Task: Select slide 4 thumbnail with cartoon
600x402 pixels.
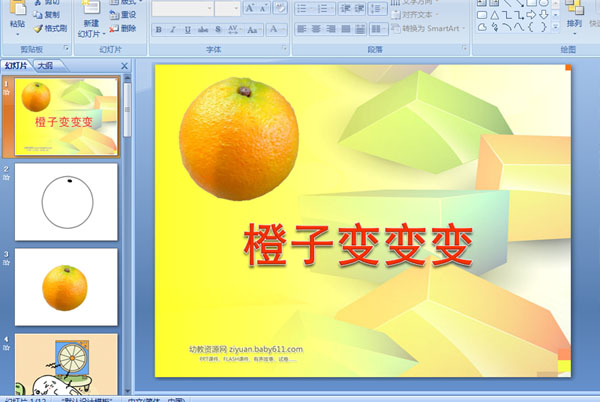Action: tap(66, 364)
